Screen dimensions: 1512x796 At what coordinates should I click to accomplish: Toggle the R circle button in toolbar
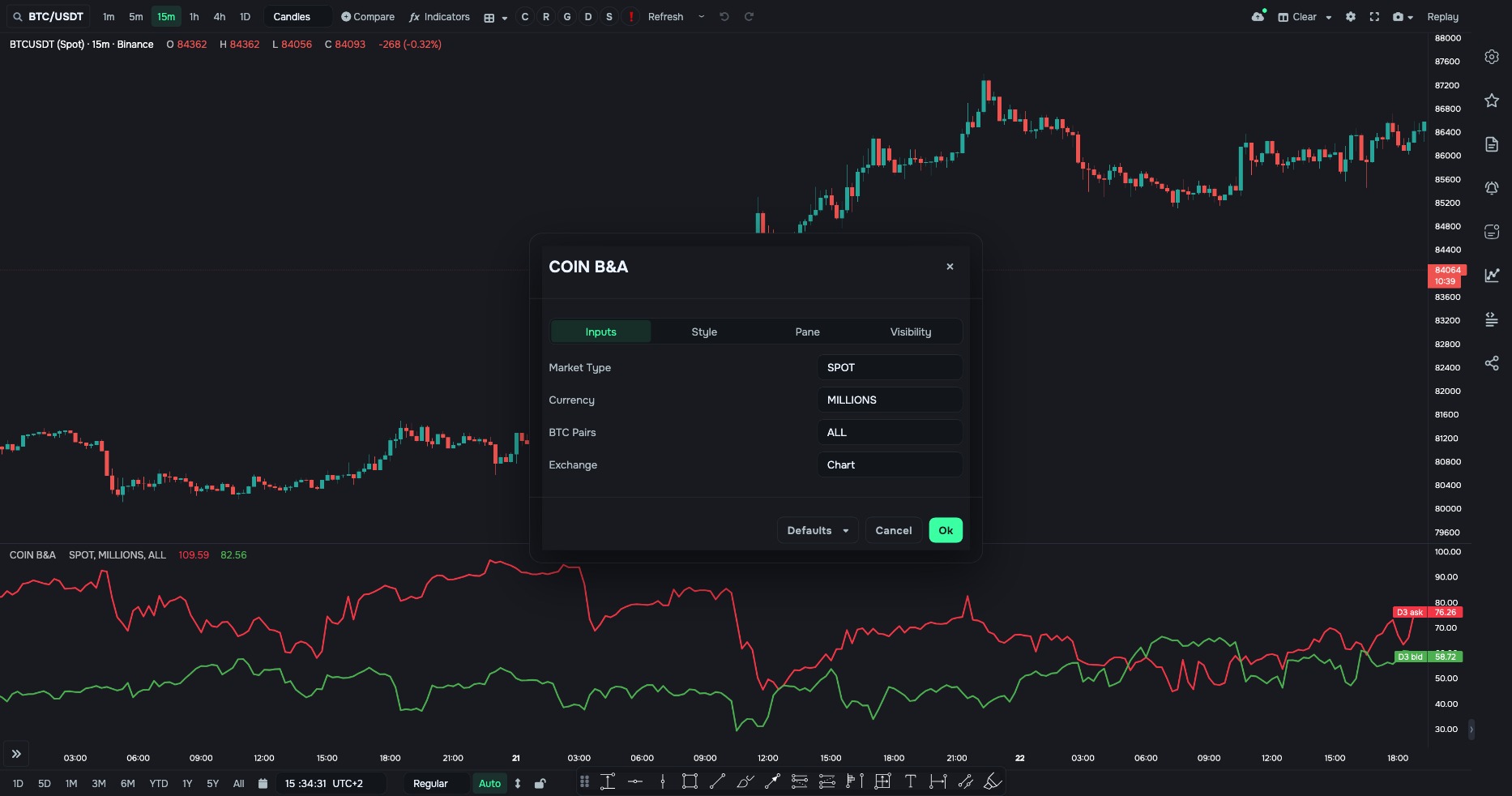546,16
